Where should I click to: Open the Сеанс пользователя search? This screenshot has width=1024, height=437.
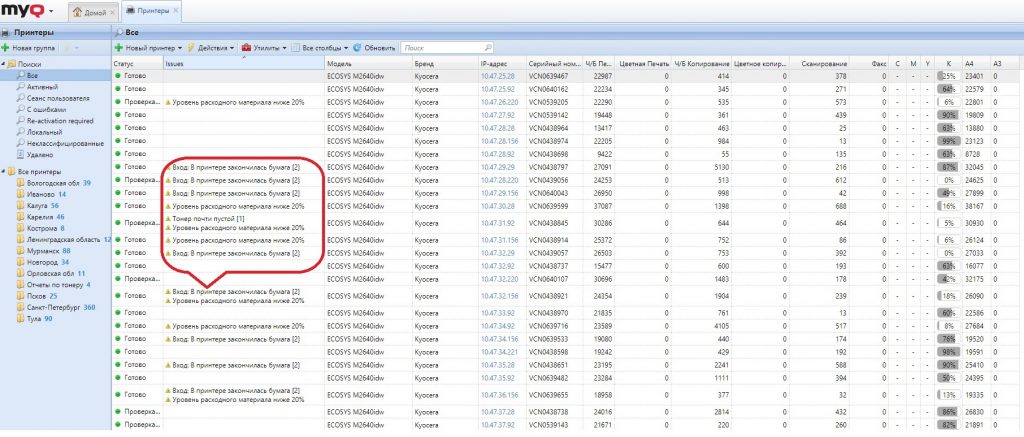tap(58, 98)
